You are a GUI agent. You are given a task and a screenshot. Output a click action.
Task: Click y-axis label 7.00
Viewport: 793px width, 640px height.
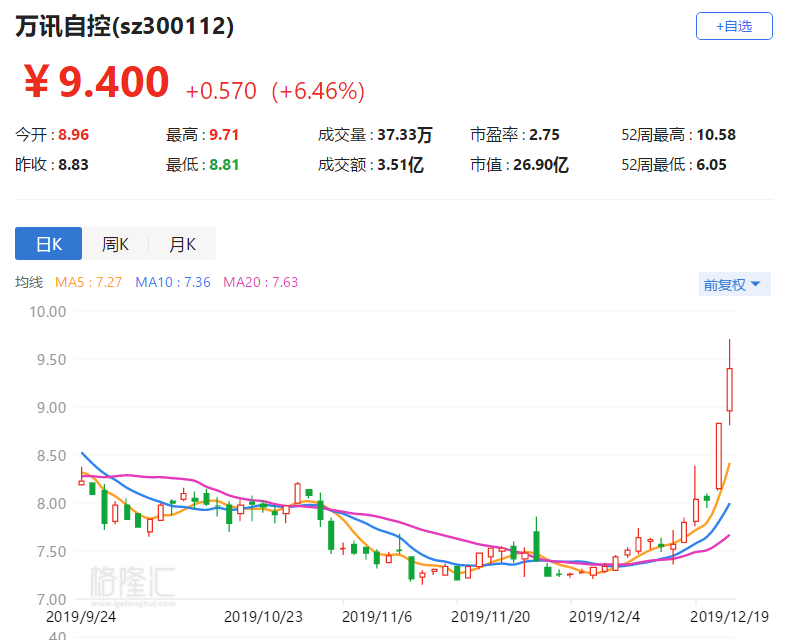[51, 600]
